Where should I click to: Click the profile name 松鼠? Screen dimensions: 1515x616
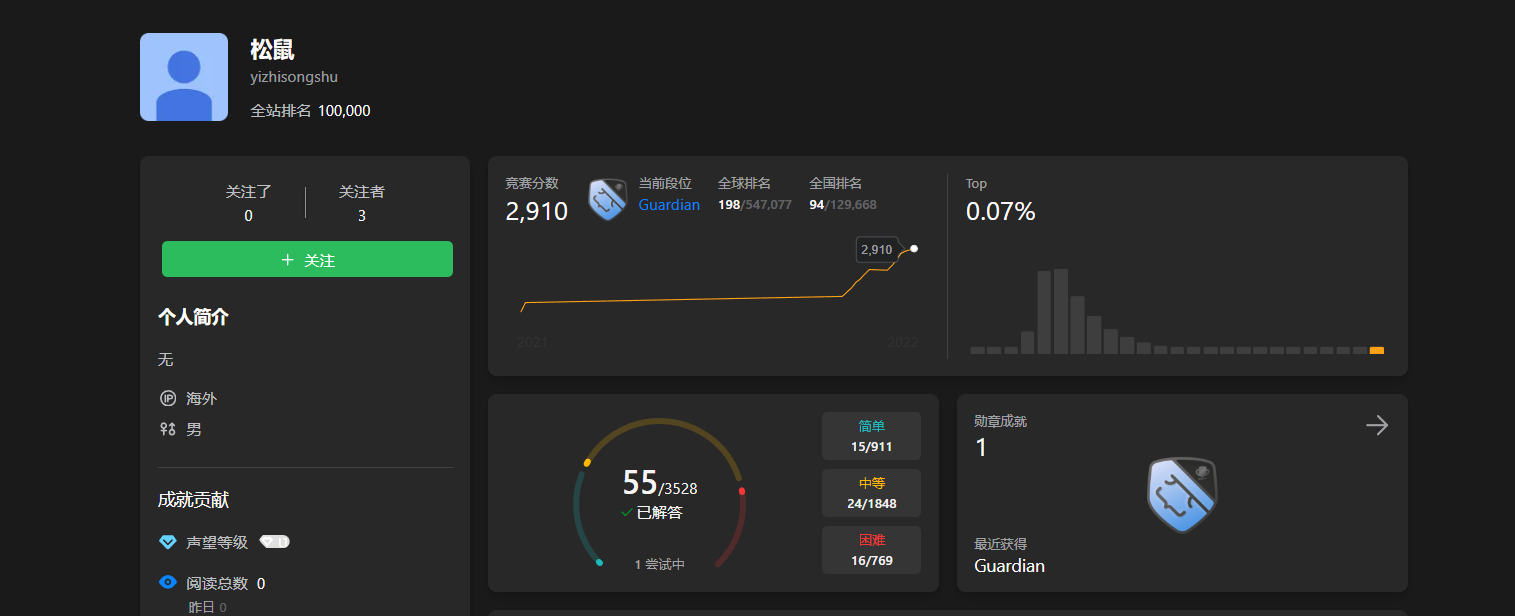click(x=272, y=49)
